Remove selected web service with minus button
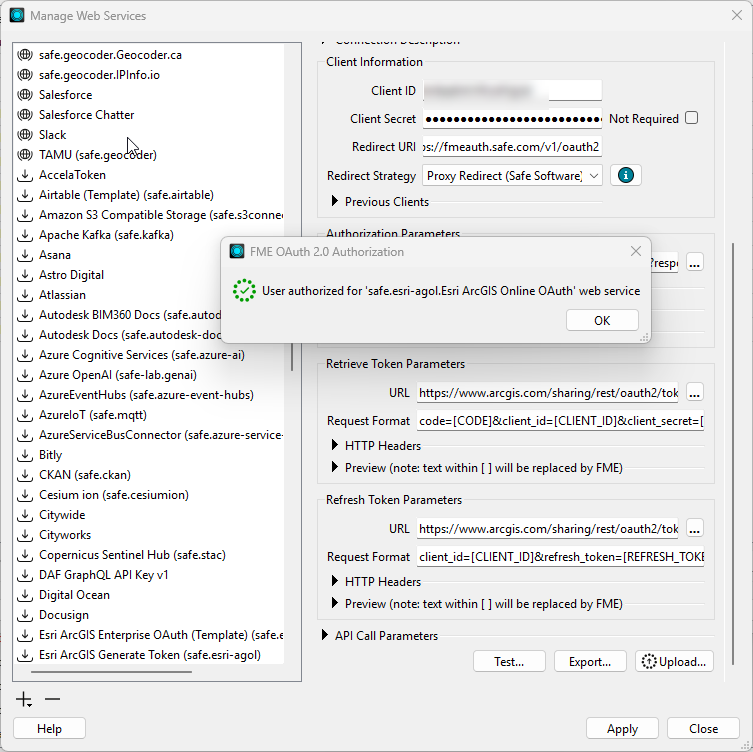 (52, 699)
